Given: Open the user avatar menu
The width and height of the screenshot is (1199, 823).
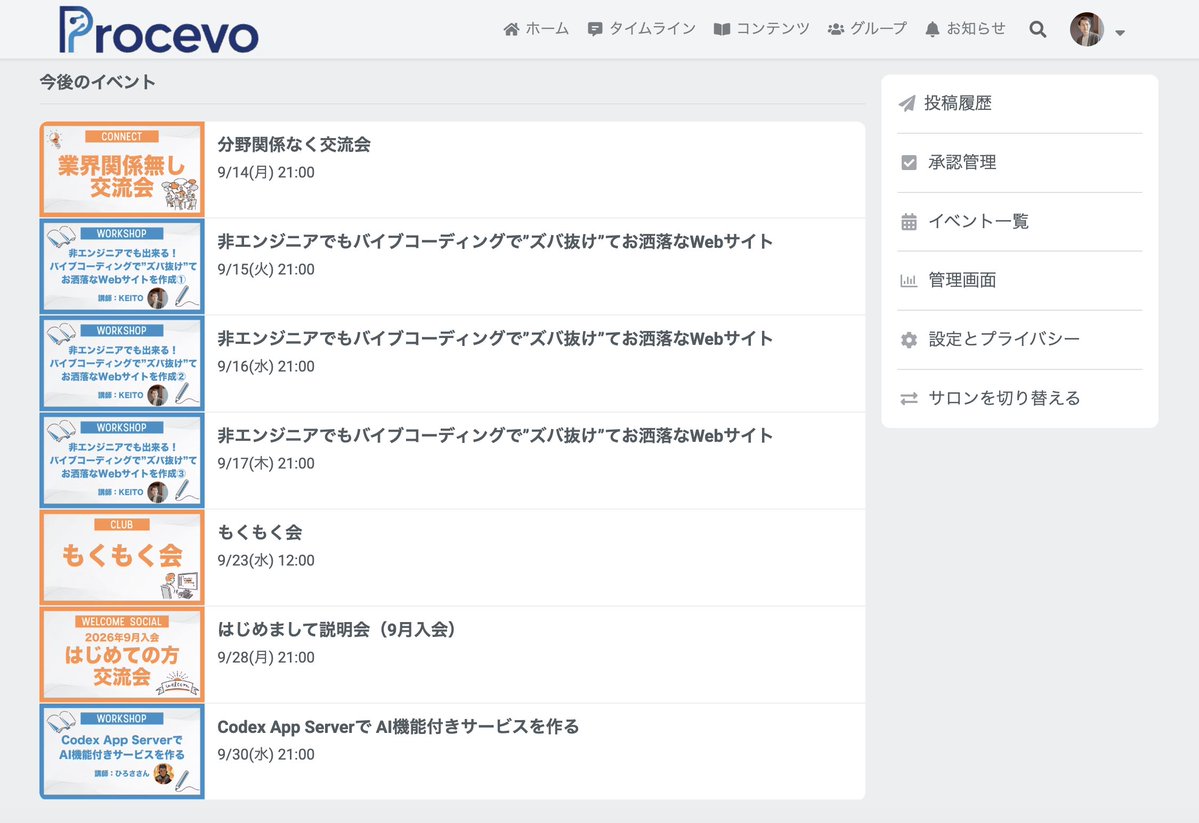Looking at the screenshot, I should pos(1087,30).
